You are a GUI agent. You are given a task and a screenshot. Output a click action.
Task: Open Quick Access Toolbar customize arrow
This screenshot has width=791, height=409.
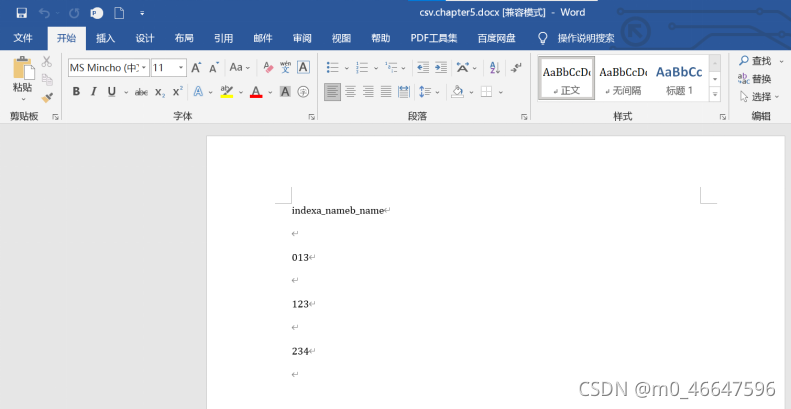(142, 14)
